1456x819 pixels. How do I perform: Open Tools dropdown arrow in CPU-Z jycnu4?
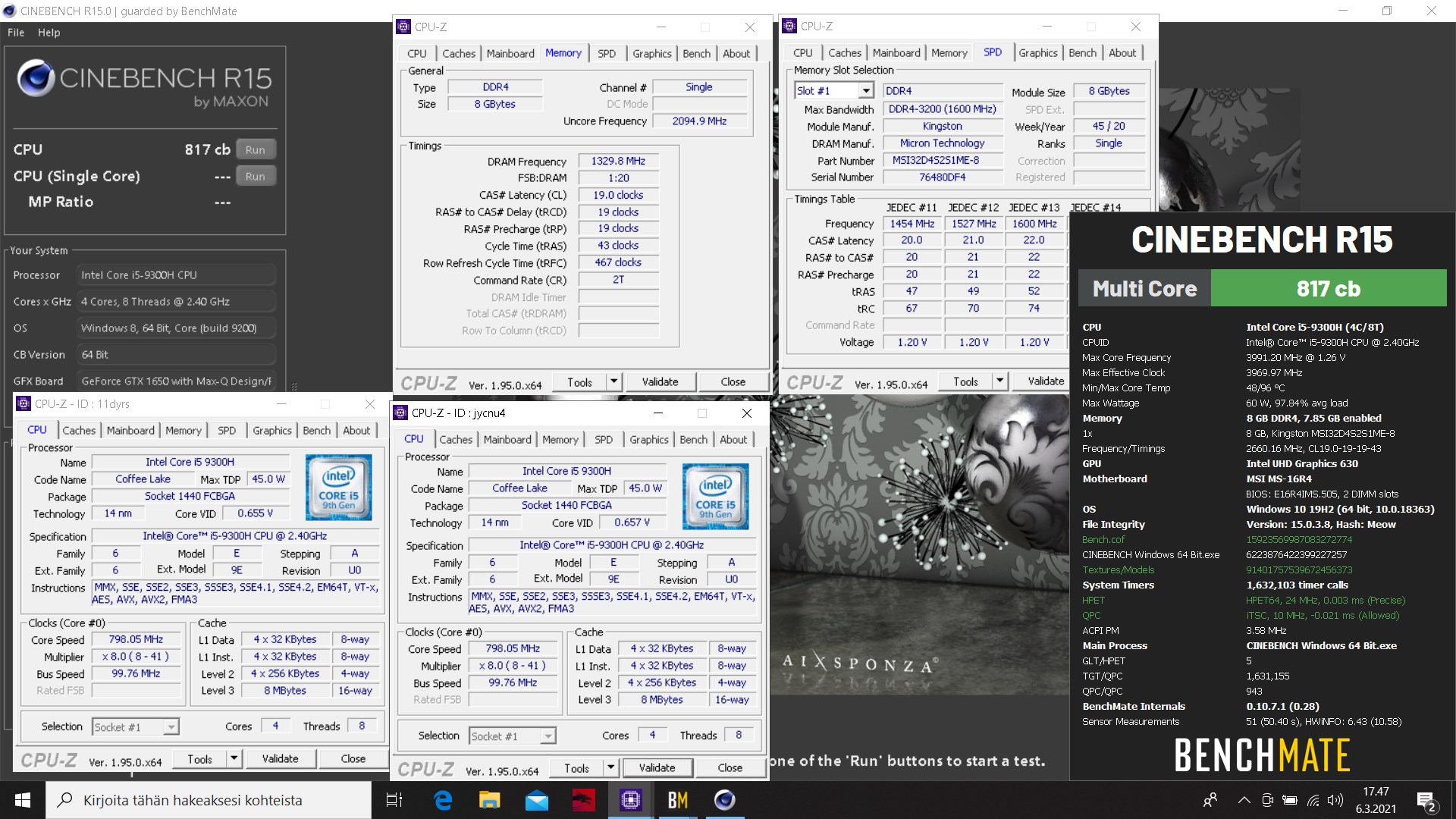[x=610, y=767]
